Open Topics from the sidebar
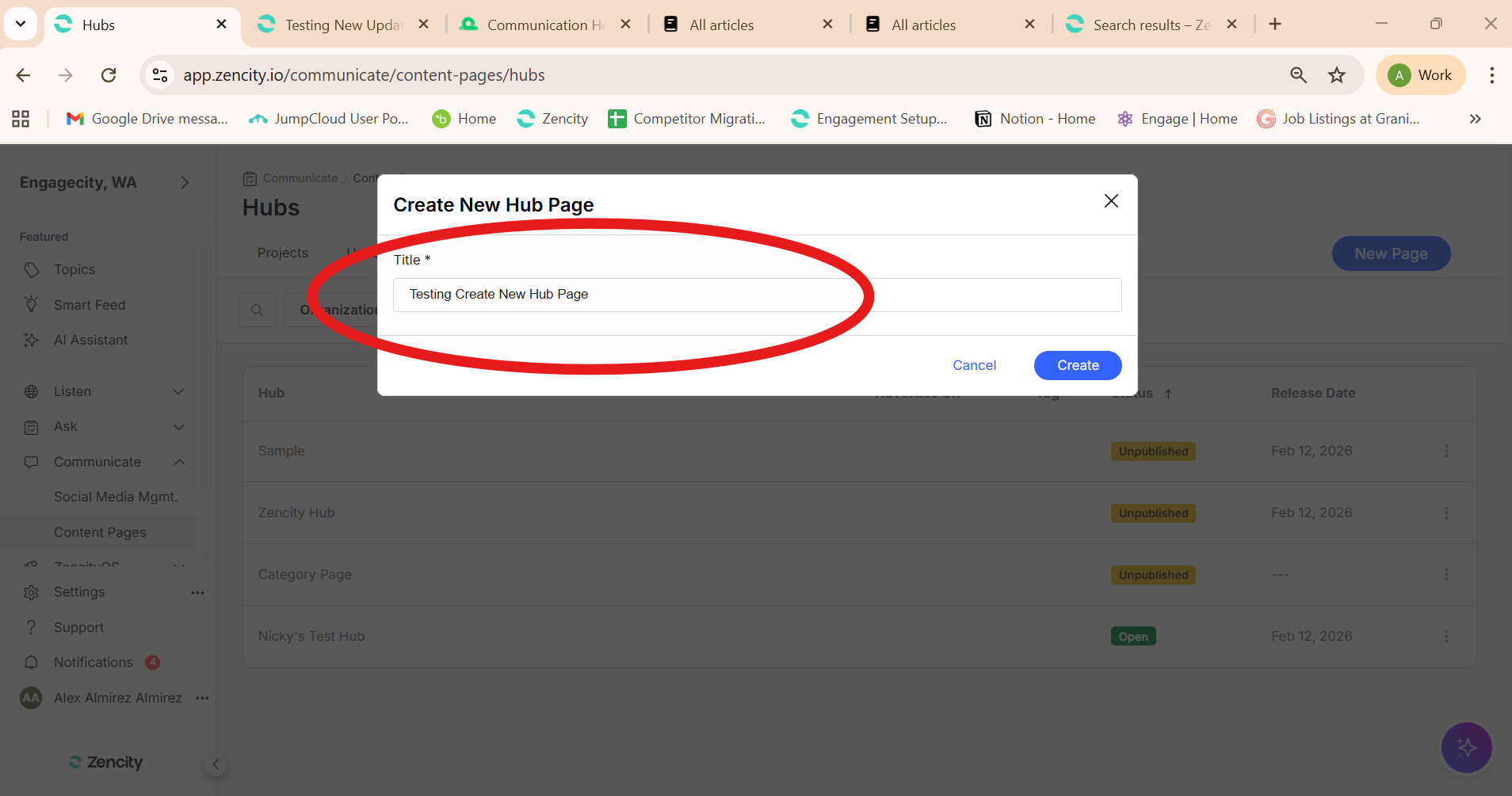The height and width of the screenshot is (796, 1512). 74,269
